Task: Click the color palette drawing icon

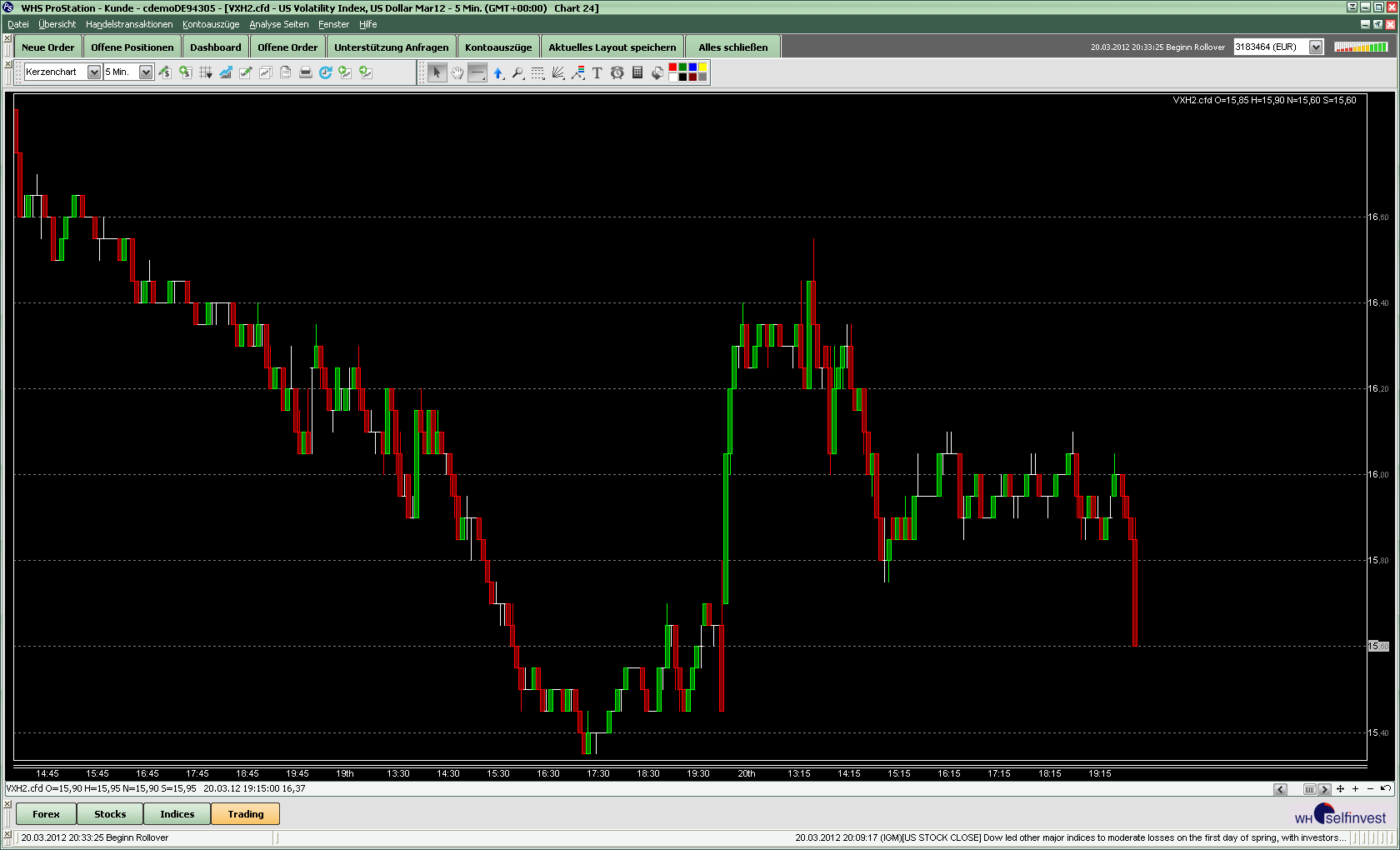Action: point(657,73)
